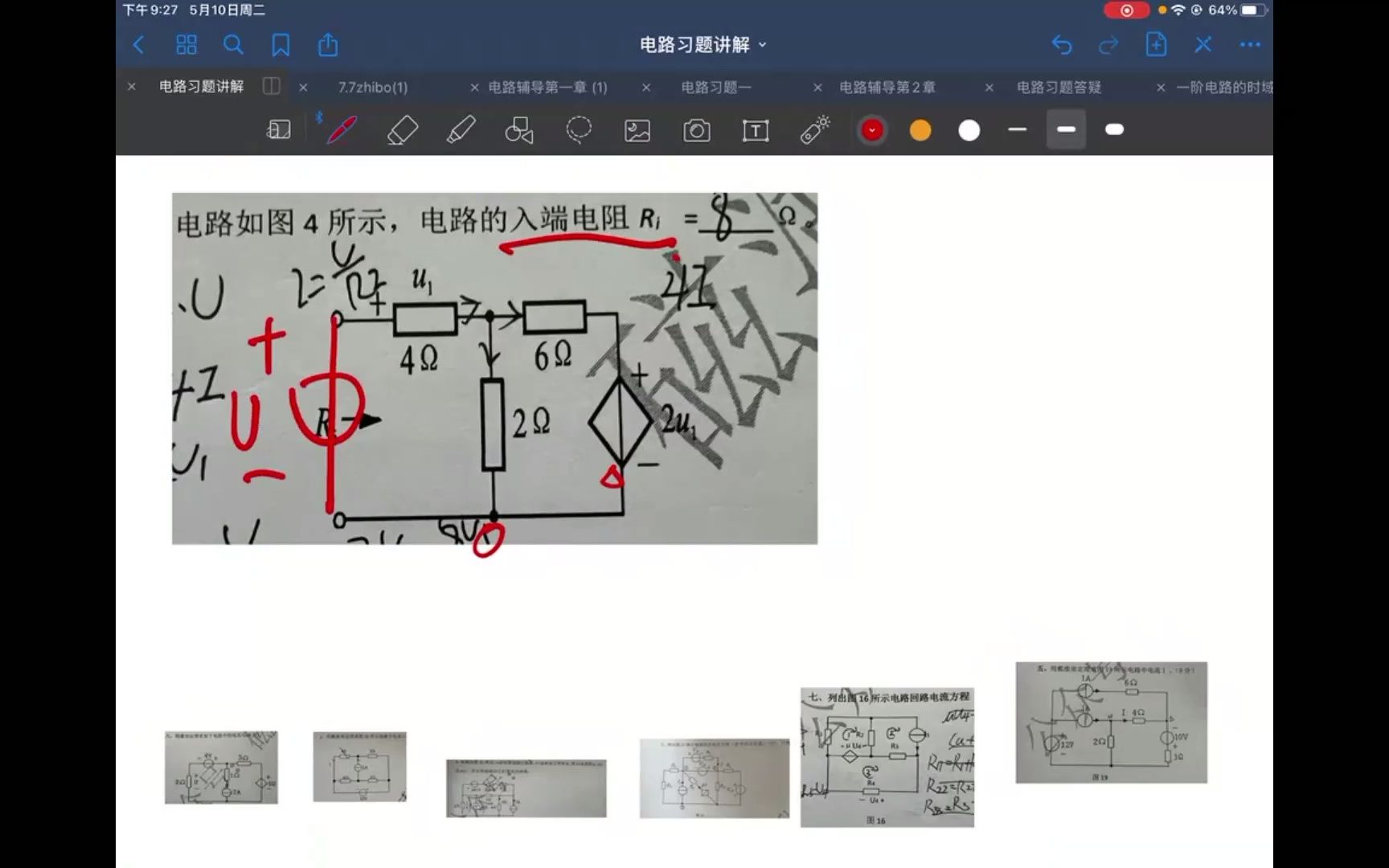The image size is (1389, 868).
Task: Switch to the 电路辅导第一章 (1) tab
Action: 547,87
